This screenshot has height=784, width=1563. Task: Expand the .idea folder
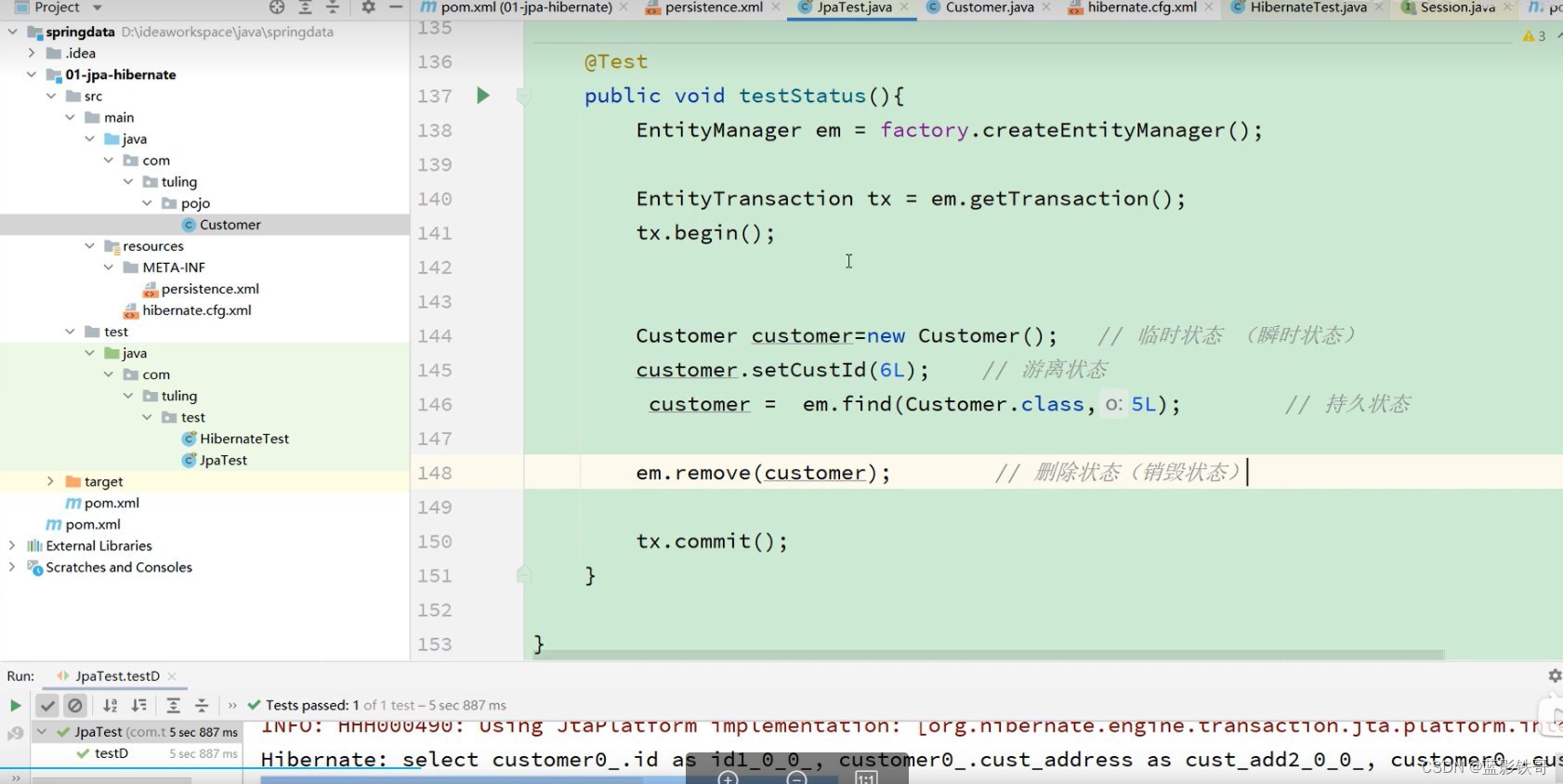pyautogui.click(x=32, y=53)
